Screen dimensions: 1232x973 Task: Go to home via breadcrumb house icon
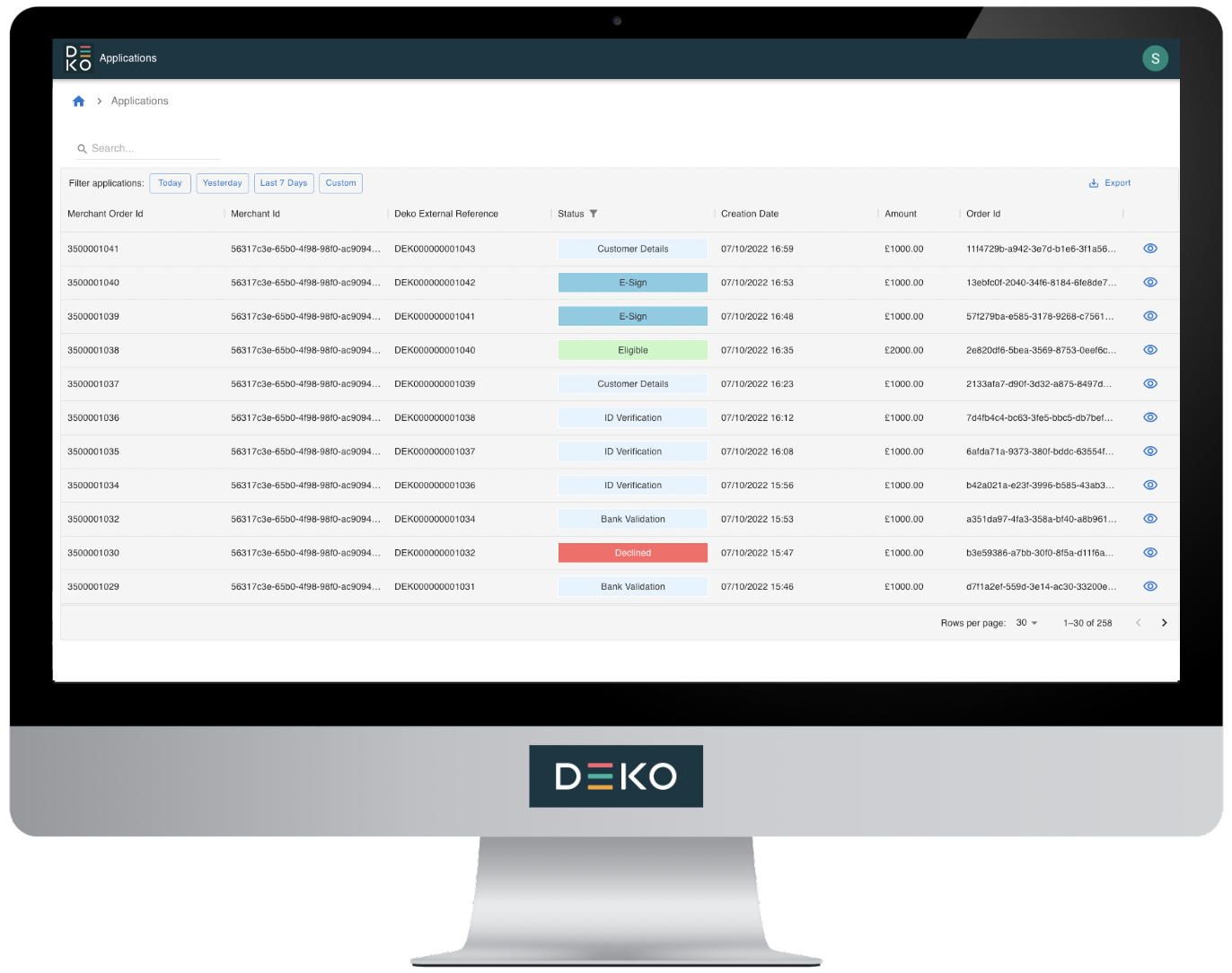click(79, 101)
